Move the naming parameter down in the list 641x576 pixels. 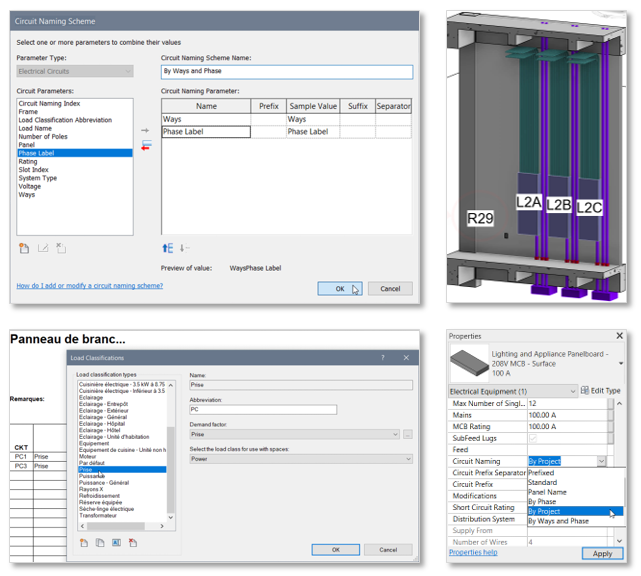184,248
